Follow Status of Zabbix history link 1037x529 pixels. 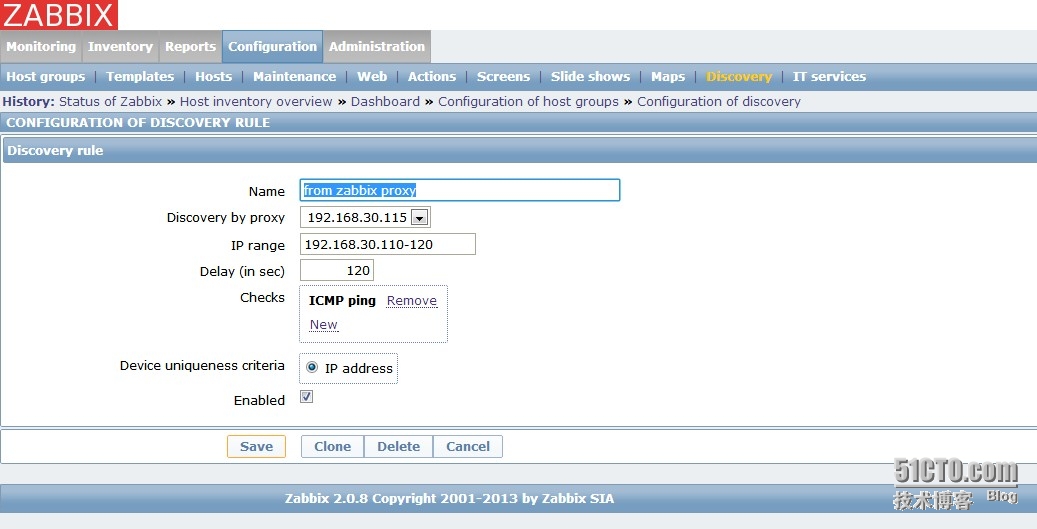tap(110, 102)
